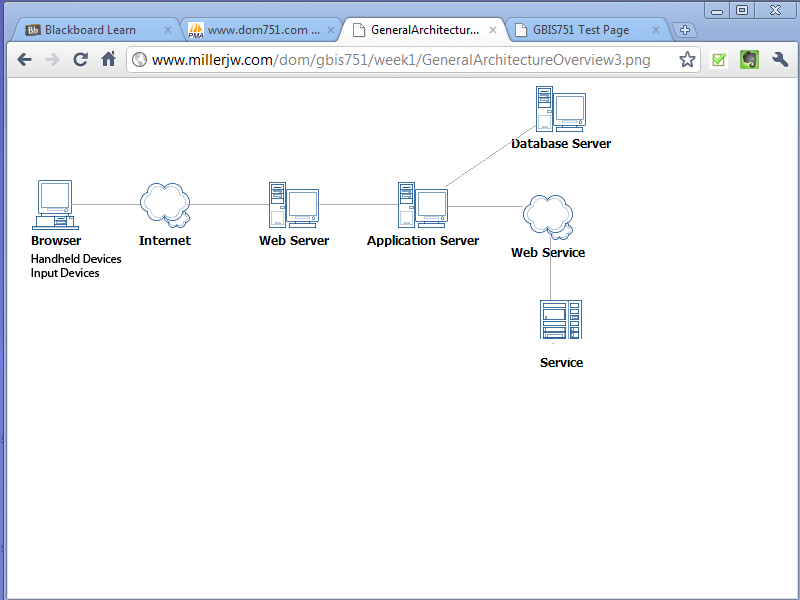
Task: Switch to the GBIS751 Test Page tab
Action: [581, 30]
